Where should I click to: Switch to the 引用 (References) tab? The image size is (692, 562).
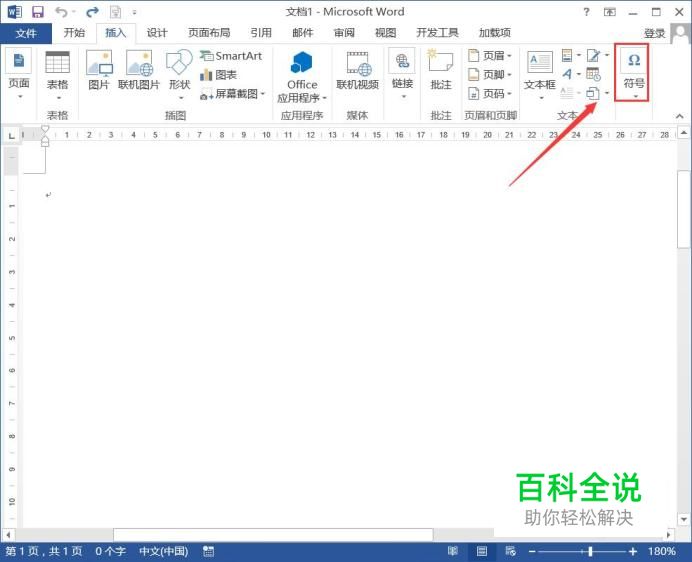tap(261, 33)
